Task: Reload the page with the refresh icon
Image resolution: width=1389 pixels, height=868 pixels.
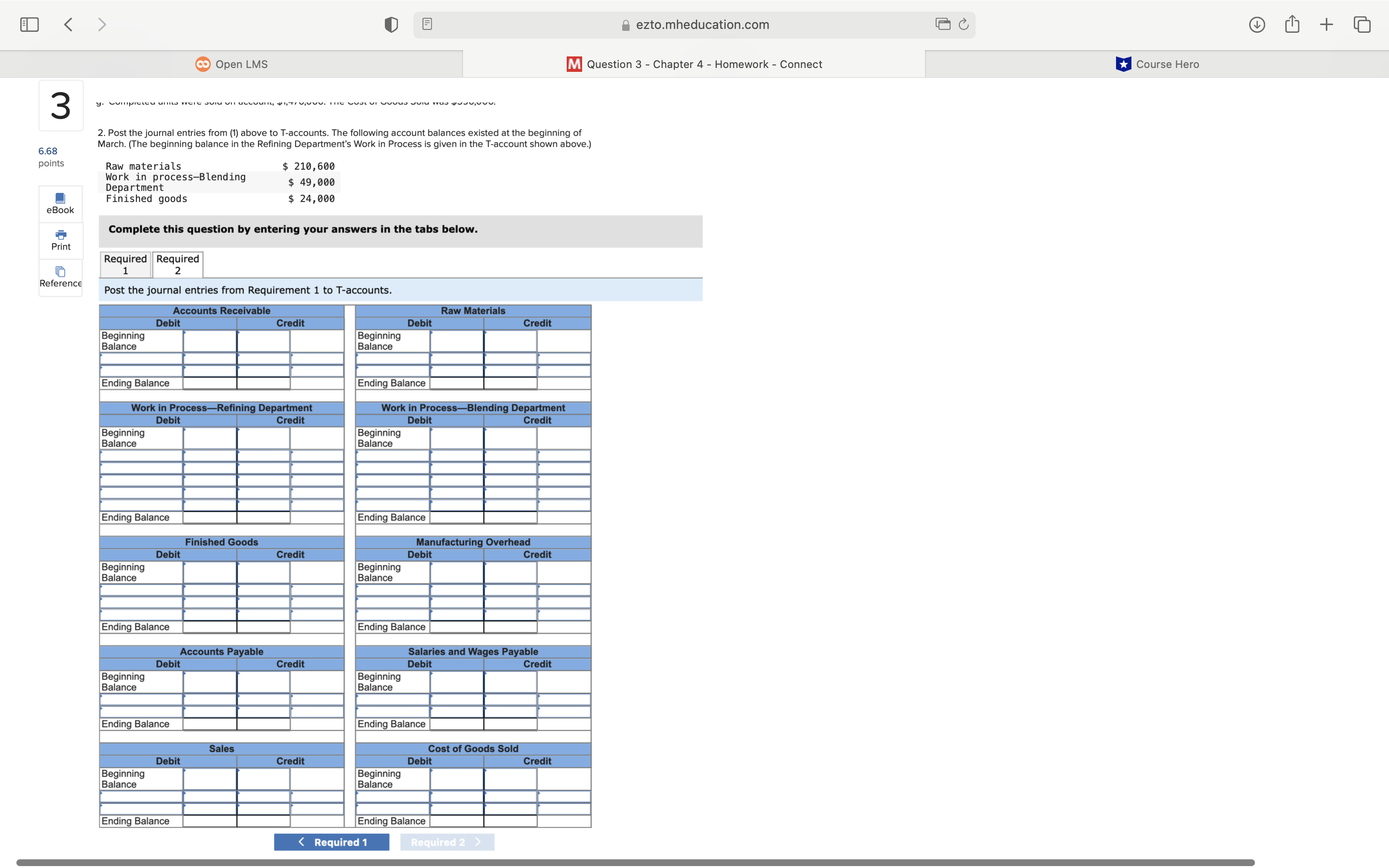Action: [x=964, y=24]
